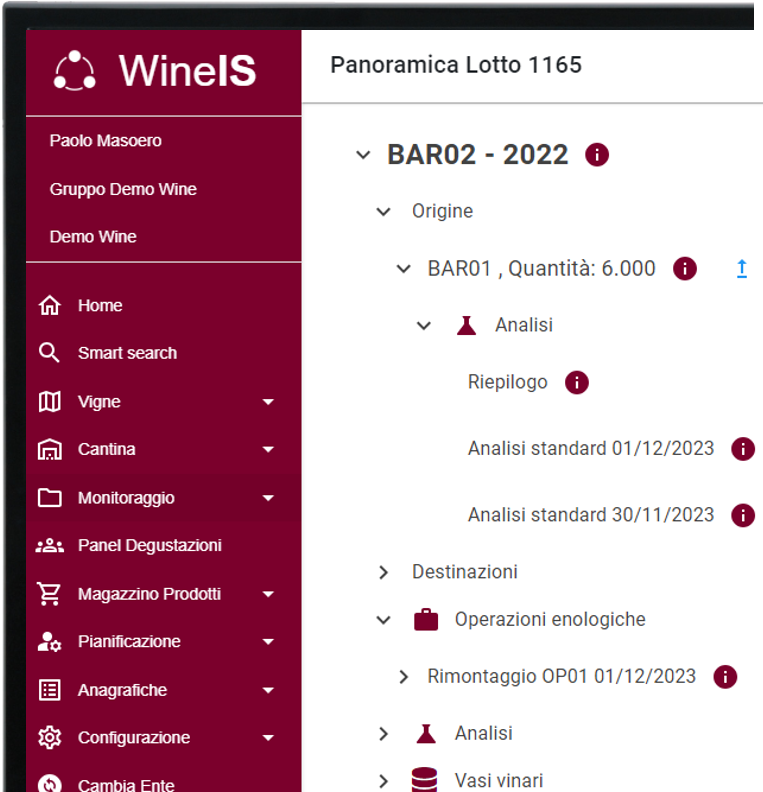Click the info icon next to Riepilogo
Image resolution: width=763 pixels, height=792 pixels.
[577, 382]
